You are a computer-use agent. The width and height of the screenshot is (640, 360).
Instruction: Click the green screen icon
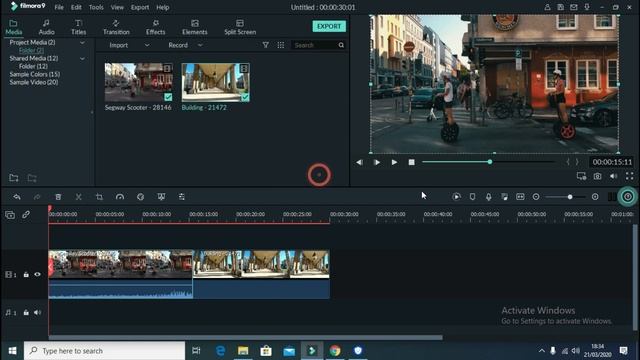click(x=161, y=197)
